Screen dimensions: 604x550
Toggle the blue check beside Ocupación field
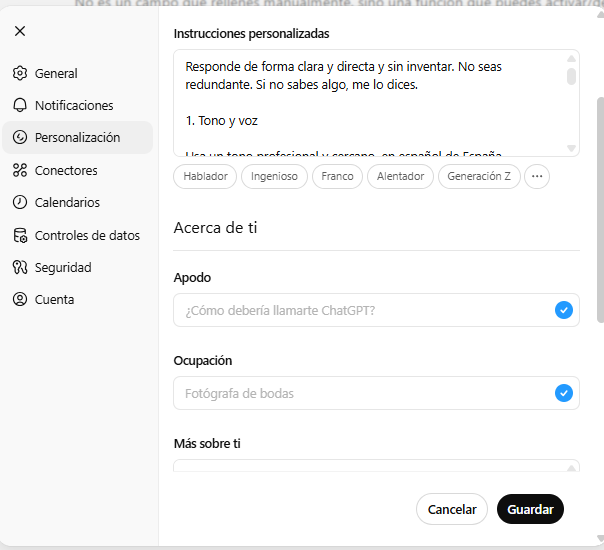pyautogui.click(x=564, y=393)
